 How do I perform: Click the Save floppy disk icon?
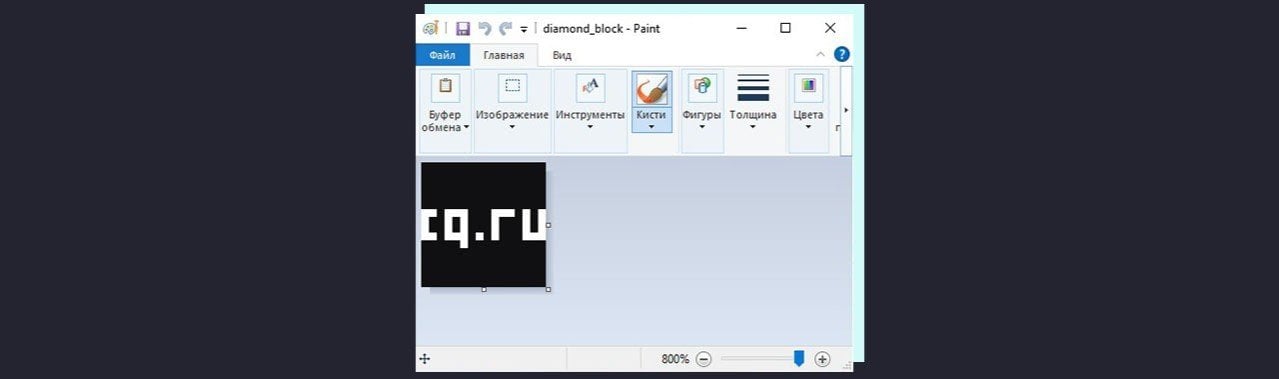point(462,28)
